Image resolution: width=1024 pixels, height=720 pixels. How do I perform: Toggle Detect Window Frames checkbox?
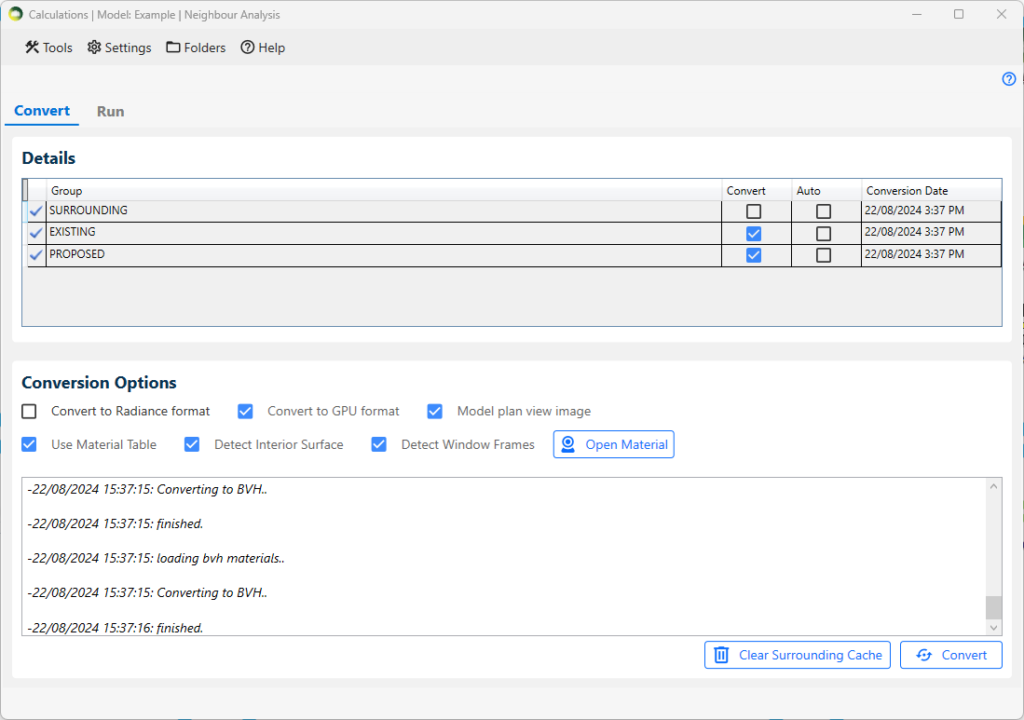click(379, 444)
